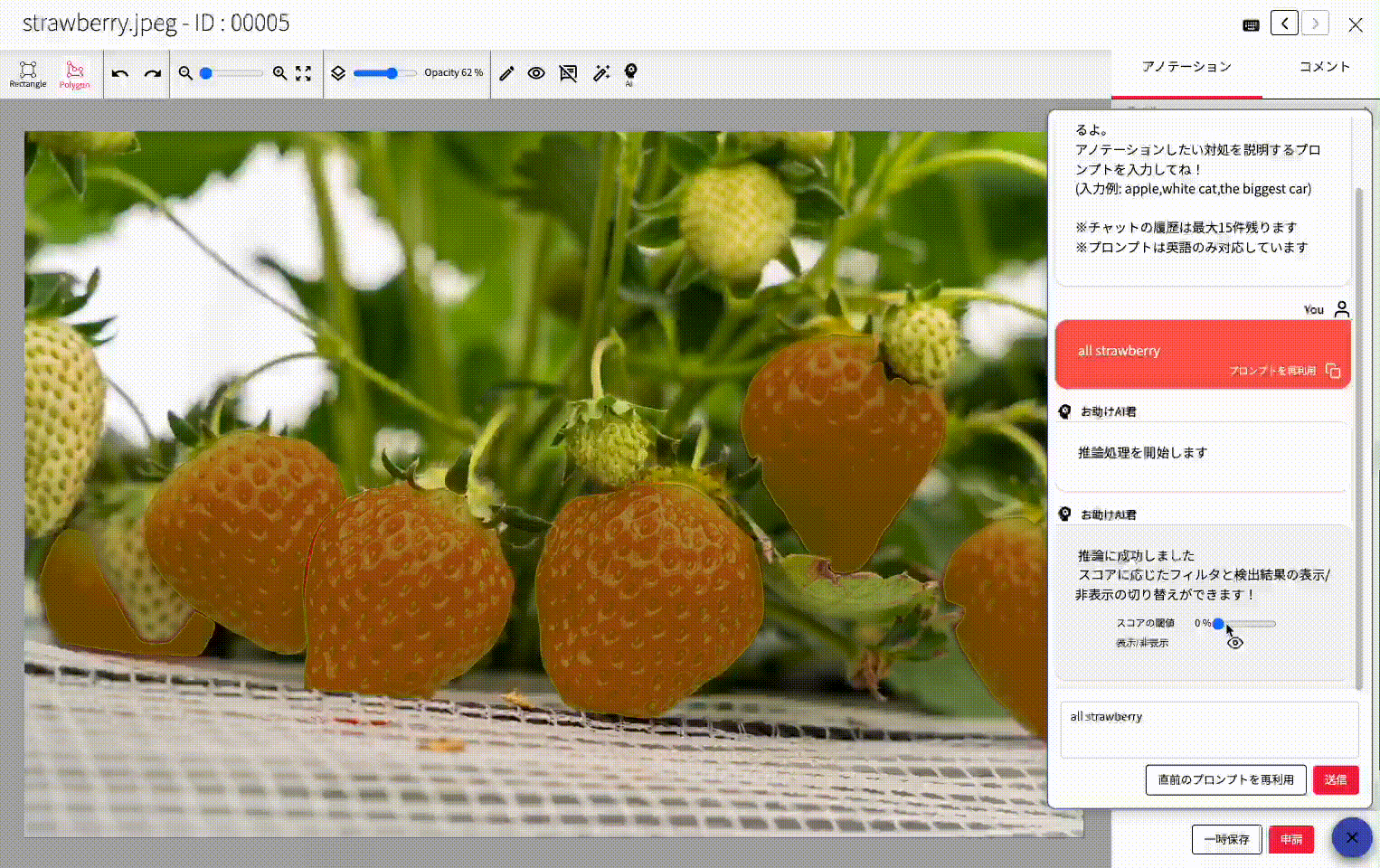Adjust the Opacity slider handle
Image resolution: width=1380 pixels, height=868 pixels.
click(x=392, y=73)
